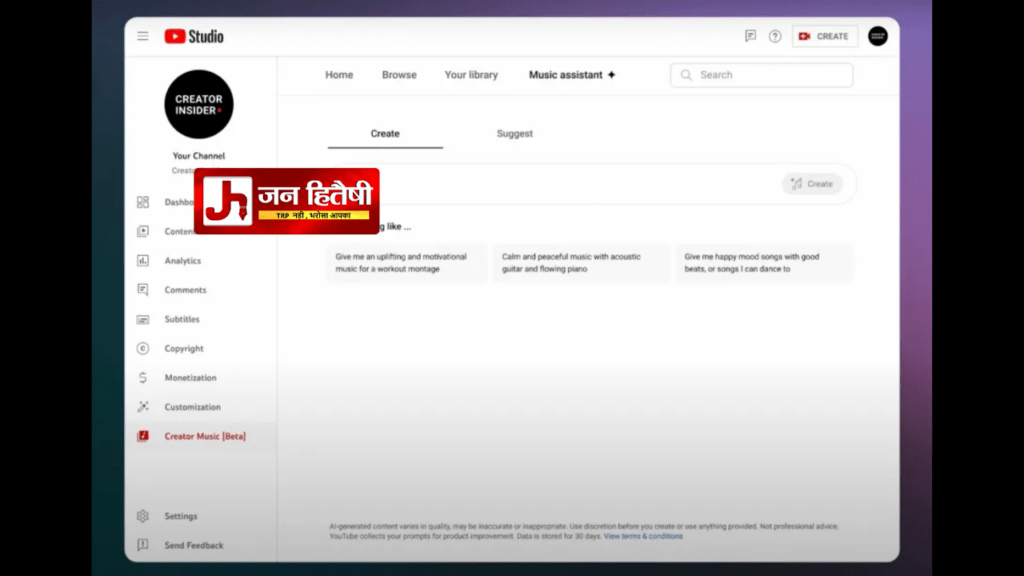Viewport: 1024px width, 576px height.
Task: Click the Create button in prompt box
Action: pos(812,184)
